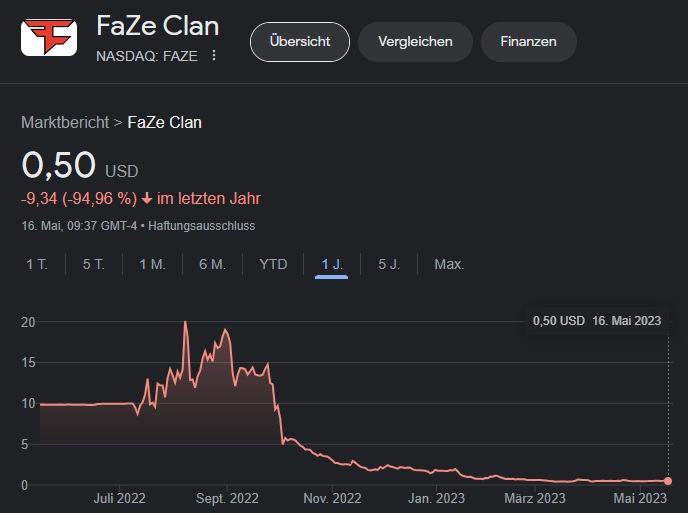Select the 1 T. time range
The width and height of the screenshot is (688, 513).
[37, 264]
